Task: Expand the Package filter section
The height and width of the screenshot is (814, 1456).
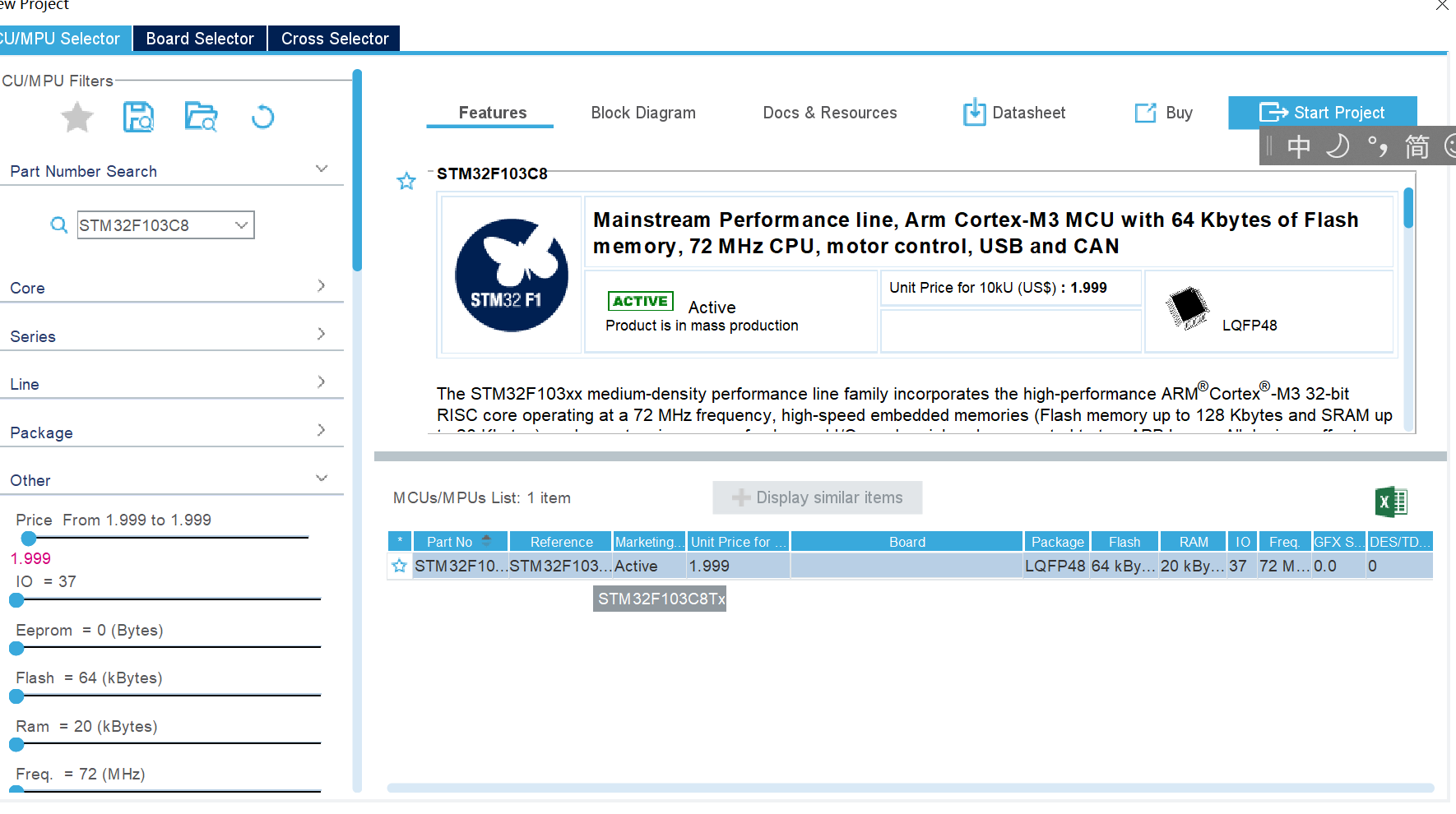Action: [322, 430]
